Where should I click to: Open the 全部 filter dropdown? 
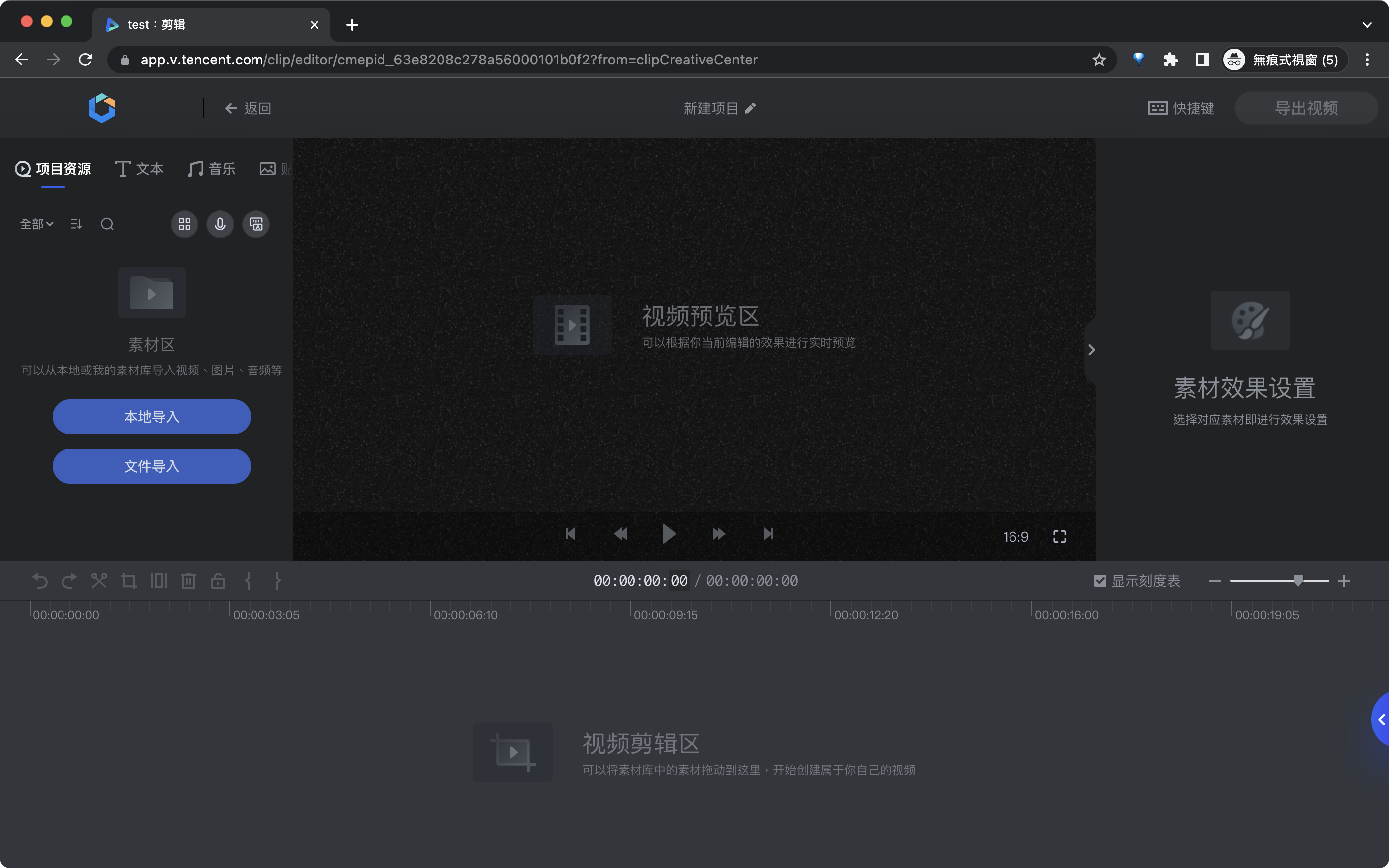tap(36, 224)
